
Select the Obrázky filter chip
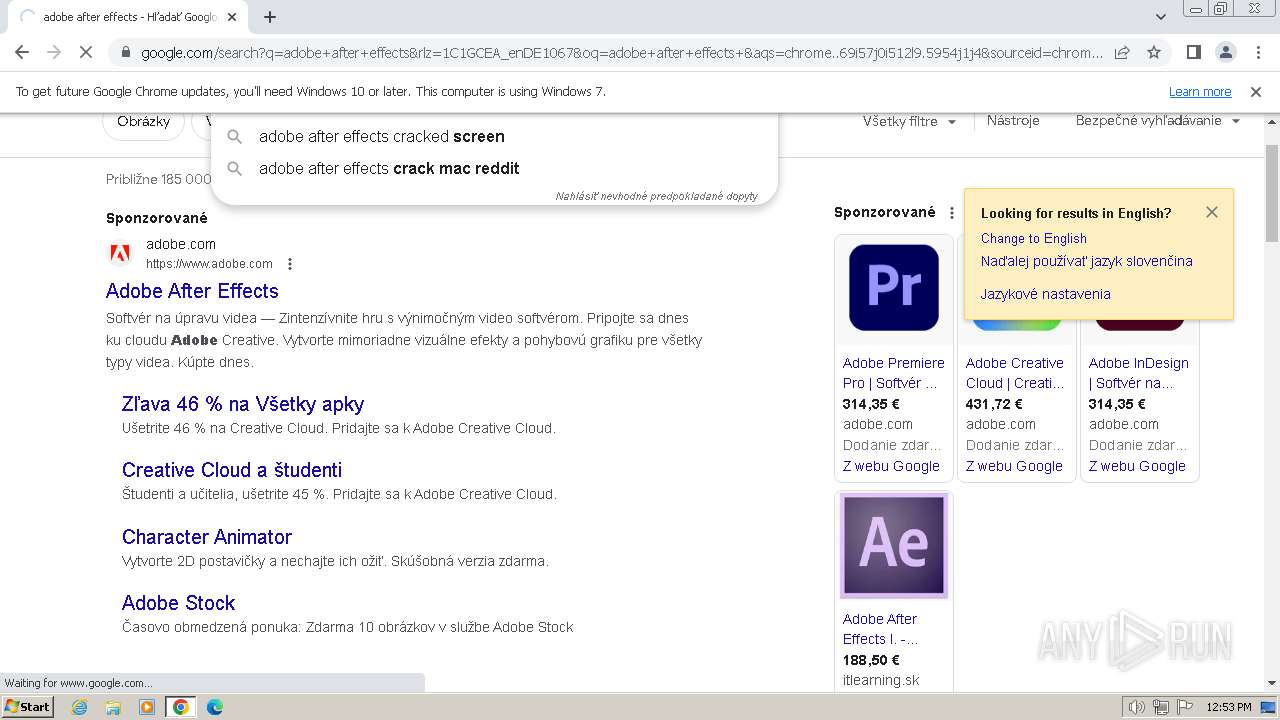[x=143, y=121]
